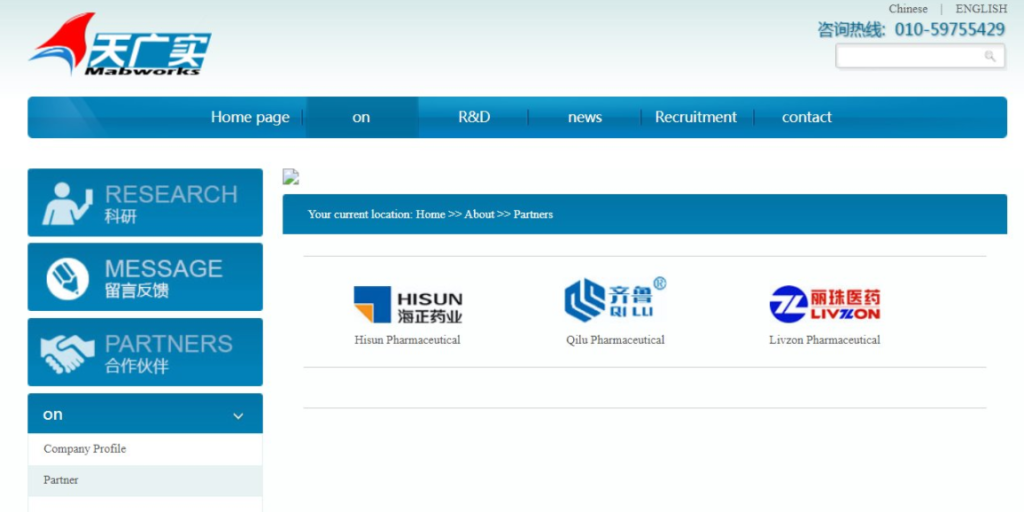This screenshot has height=512, width=1024.
Task: Open the Livzon logo
Action: click(825, 304)
